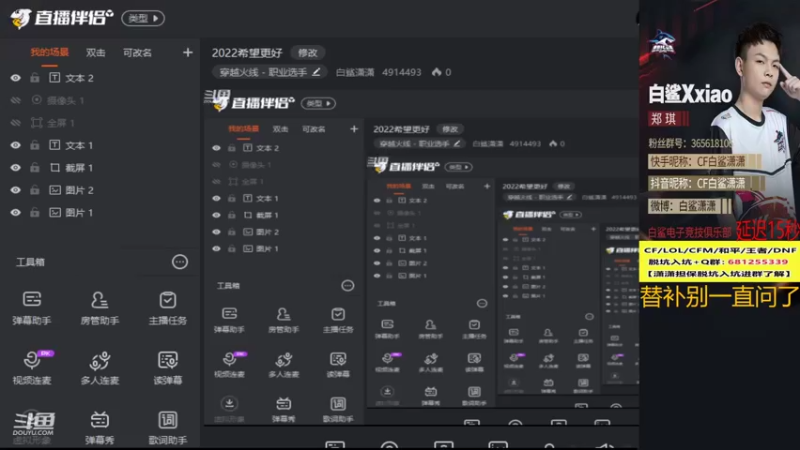Hide the 文本 2 source with its eye
The height and width of the screenshot is (450, 800).
click(x=16, y=78)
